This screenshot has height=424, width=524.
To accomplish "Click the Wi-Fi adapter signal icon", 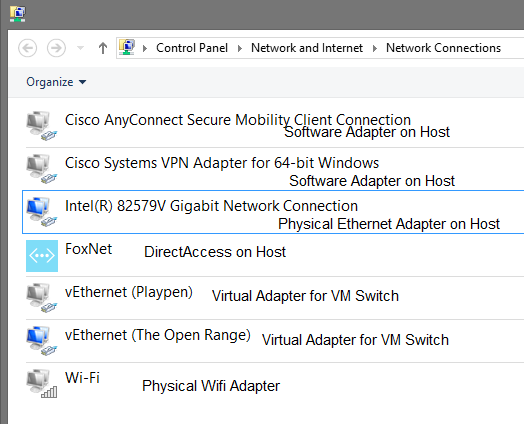I will coord(42,384).
